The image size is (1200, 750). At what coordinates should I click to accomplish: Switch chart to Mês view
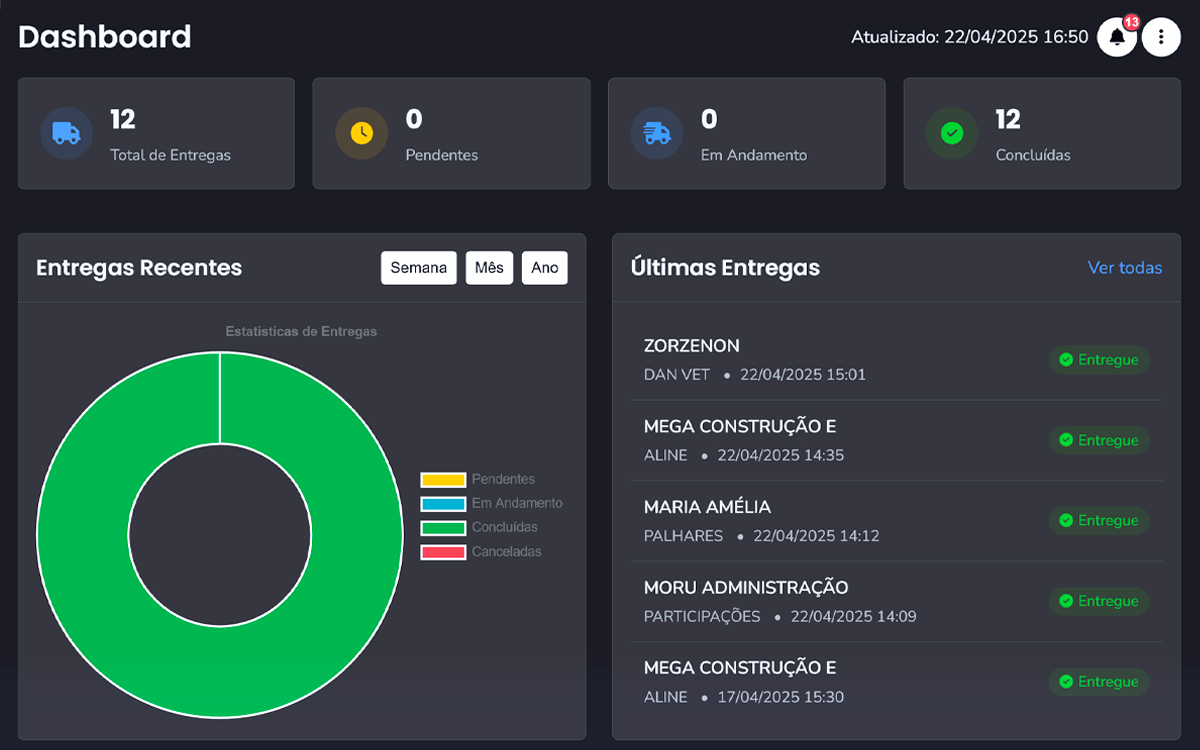[x=489, y=268]
